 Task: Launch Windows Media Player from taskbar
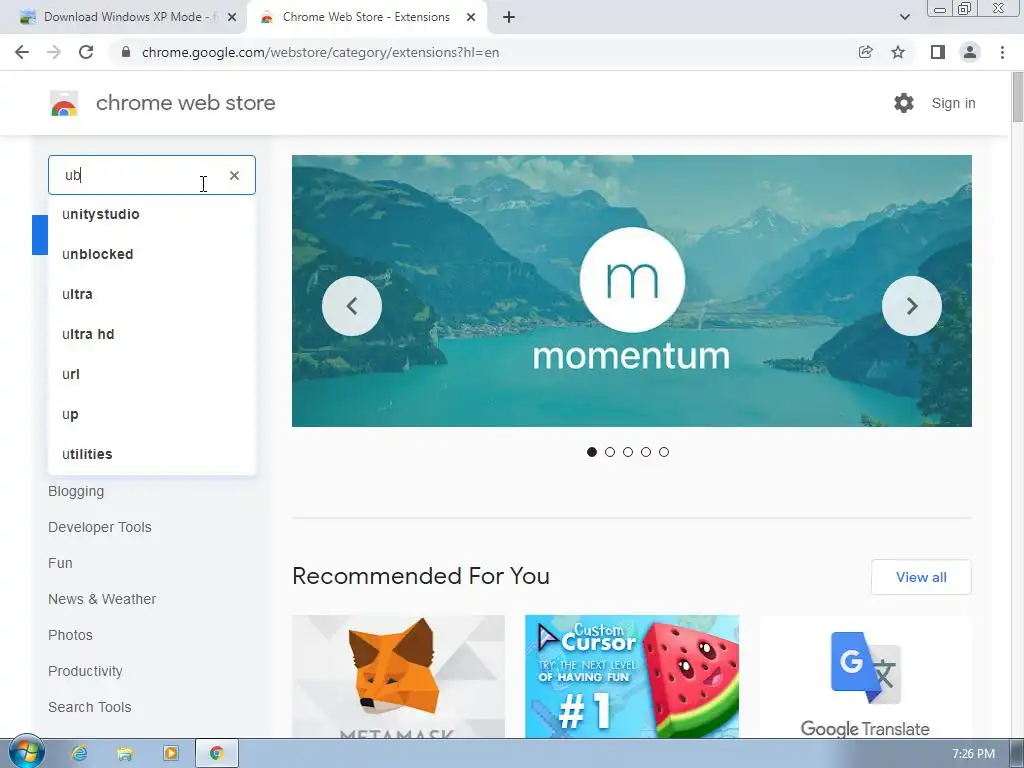pyautogui.click(x=170, y=754)
